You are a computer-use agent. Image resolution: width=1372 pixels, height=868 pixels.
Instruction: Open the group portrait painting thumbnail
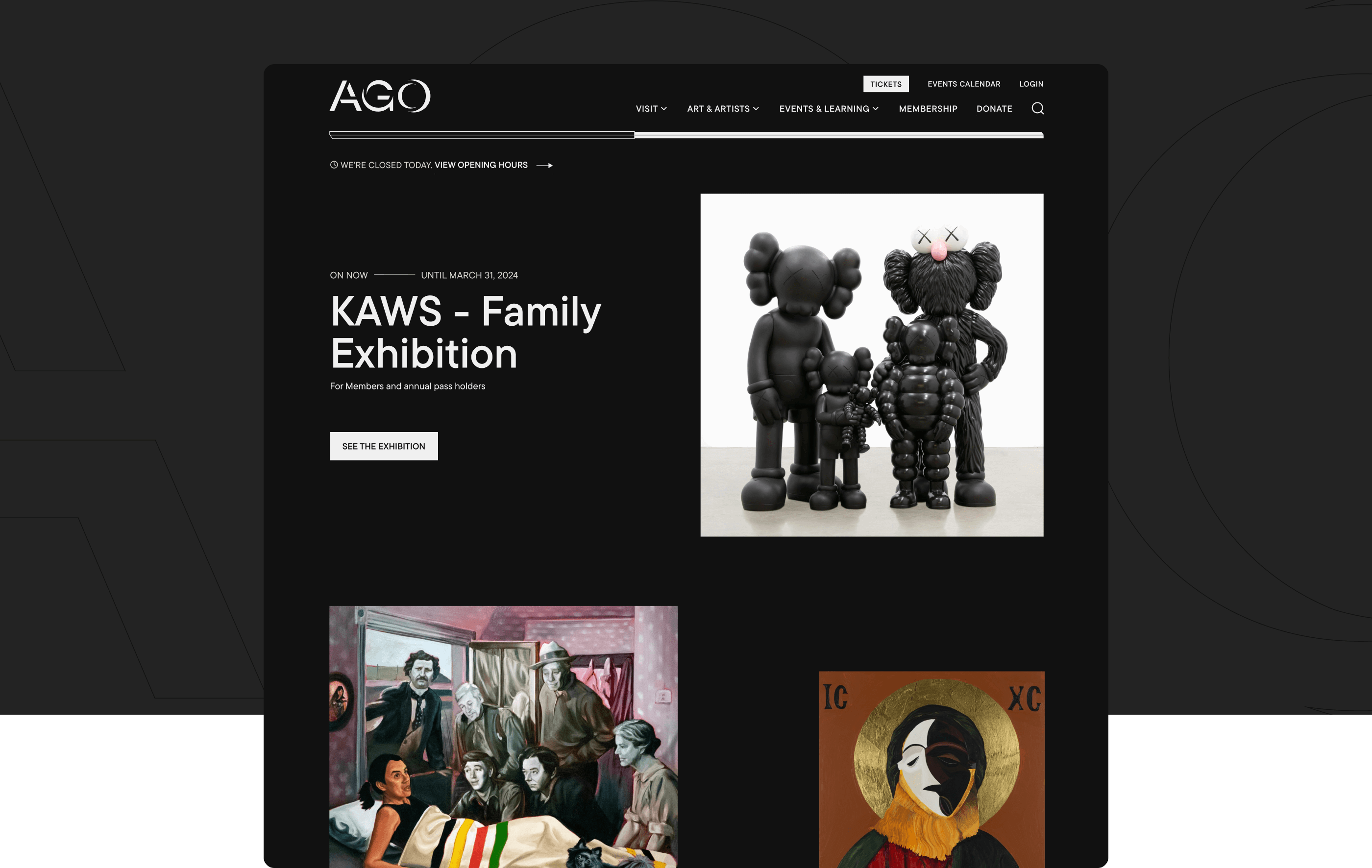coord(503,736)
